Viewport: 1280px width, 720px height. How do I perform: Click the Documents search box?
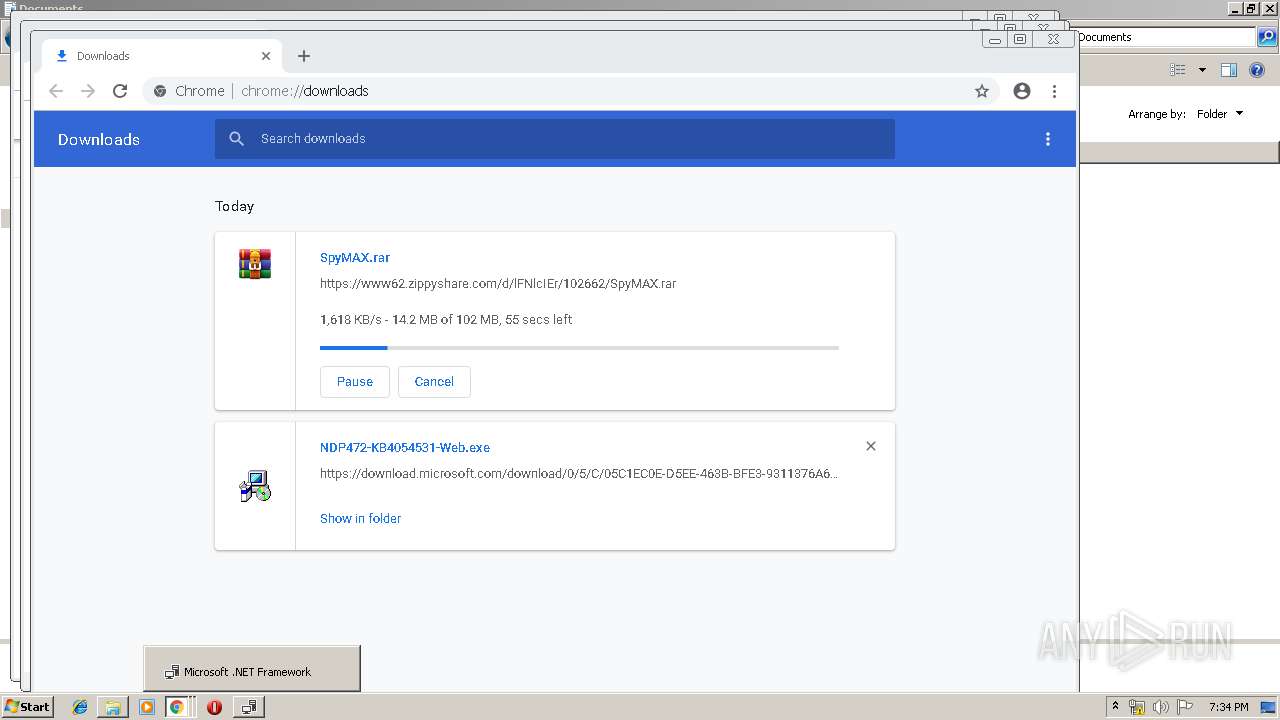click(1166, 37)
